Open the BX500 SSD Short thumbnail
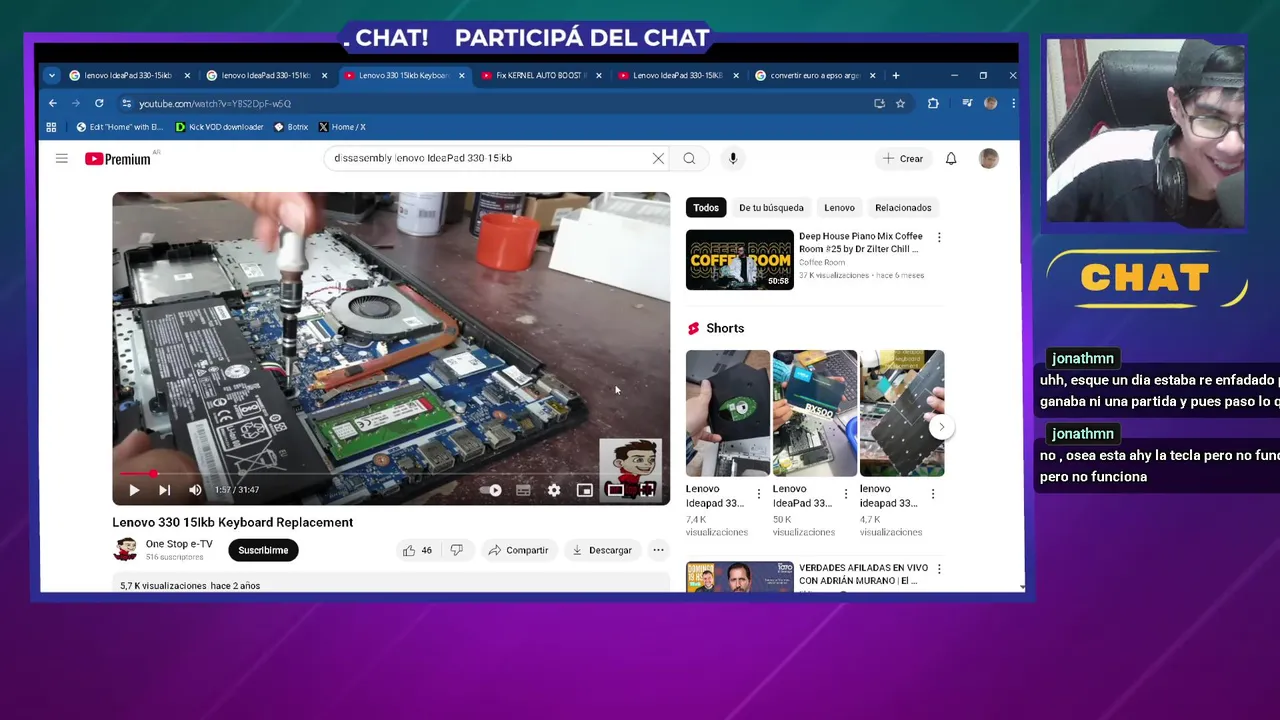1280x720 pixels. tap(815, 413)
